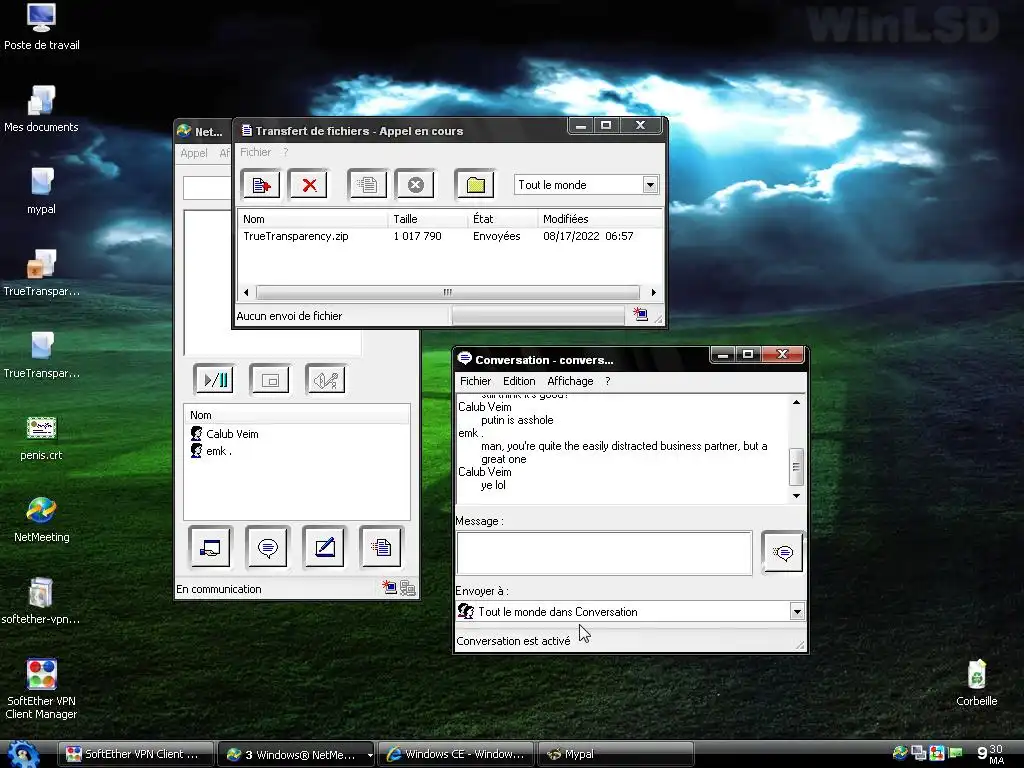Click the horizontal scrollbar thumb in file list

point(447,293)
